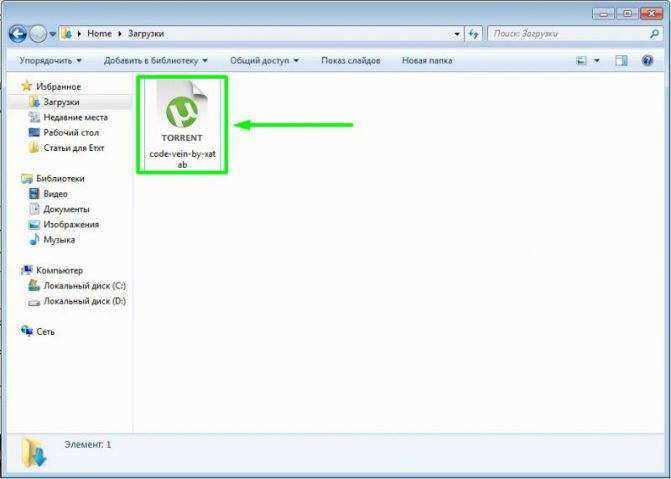Viewport: 671px width, 479px height.
Task: Click the Рабочий стол icon
Action: click(x=34, y=133)
